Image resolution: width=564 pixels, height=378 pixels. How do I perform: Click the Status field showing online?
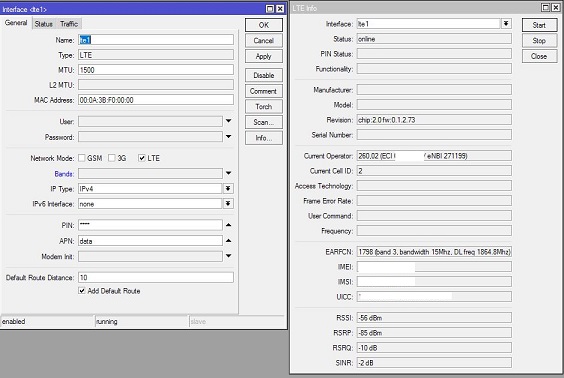tap(434, 39)
